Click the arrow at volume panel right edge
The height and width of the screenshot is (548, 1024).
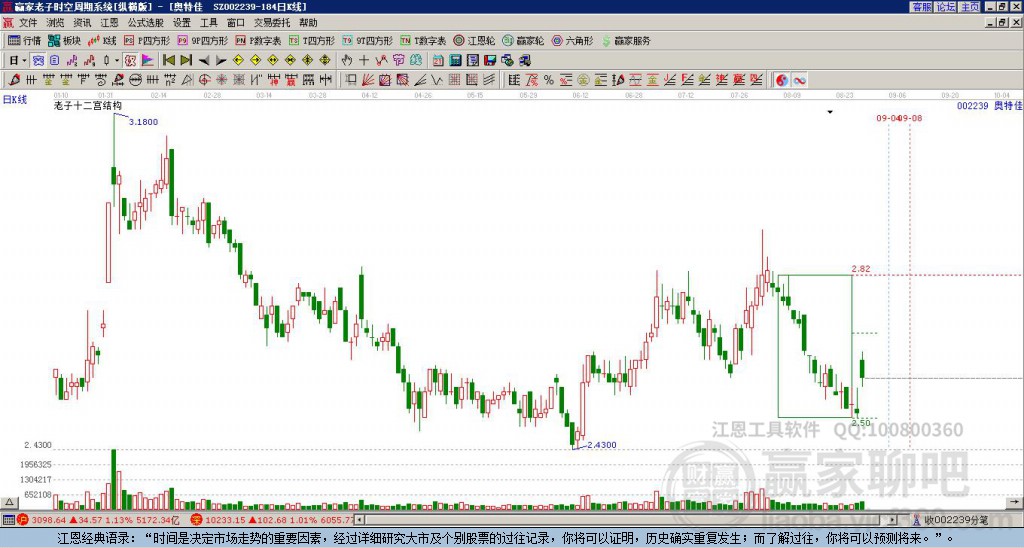pyautogui.click(x=1016, y=502)
